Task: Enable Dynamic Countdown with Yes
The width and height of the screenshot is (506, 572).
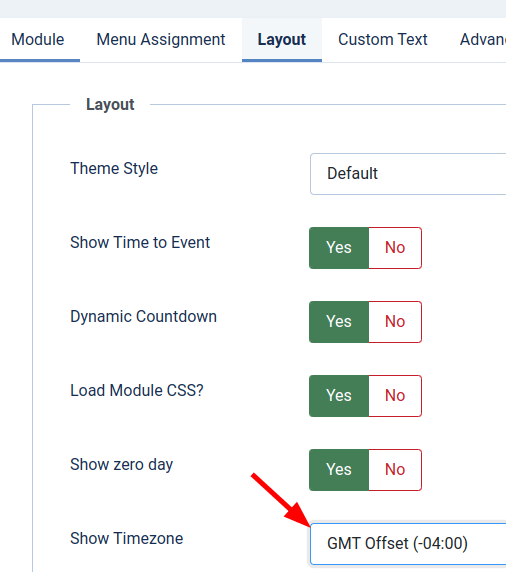Action: pyautogui.click(x=339, y=322)
